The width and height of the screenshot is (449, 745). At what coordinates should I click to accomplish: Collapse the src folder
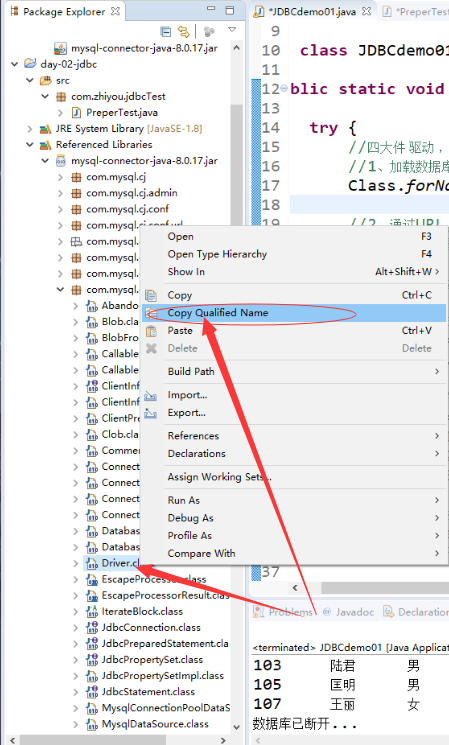(30, 80)
